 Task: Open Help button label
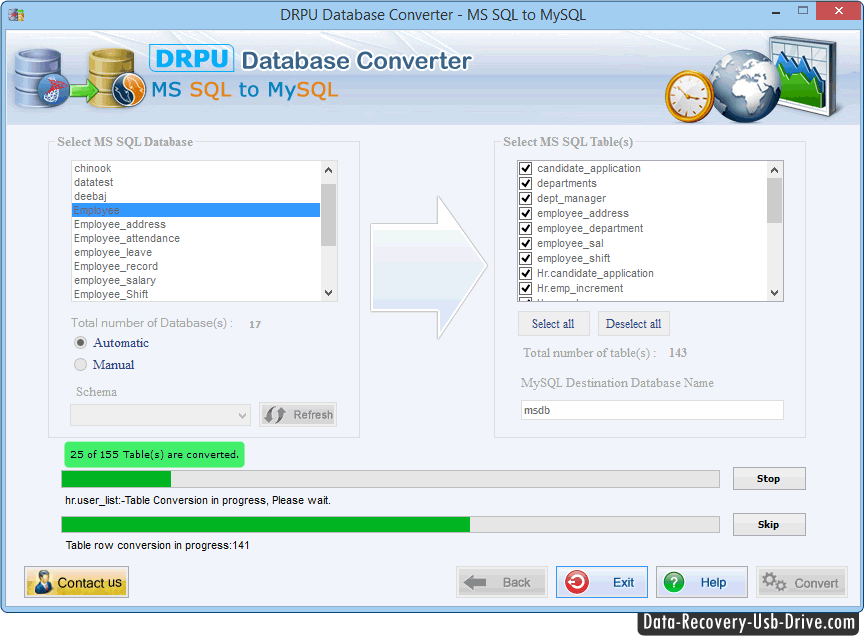(x=713, y=583)
